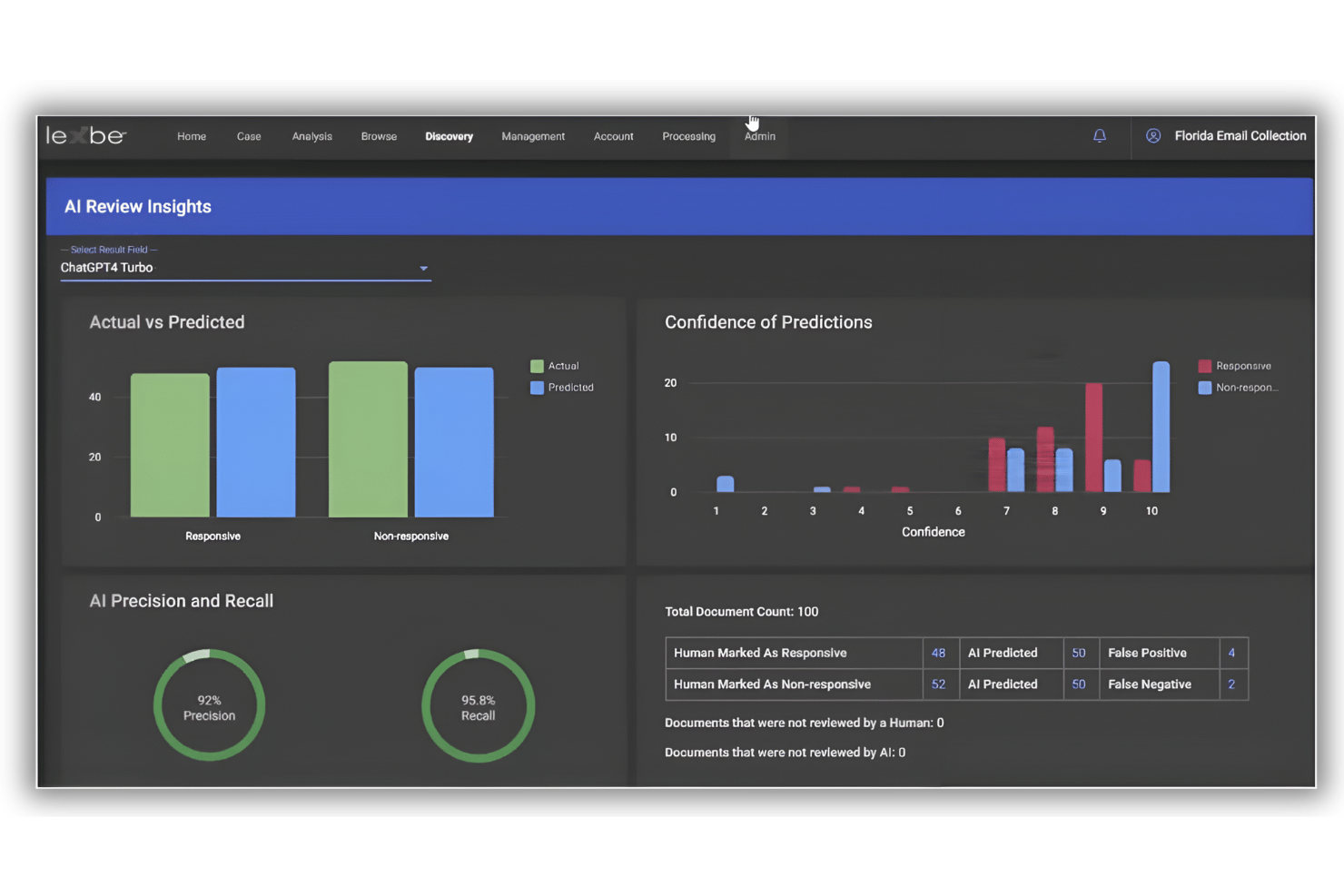Open the Processing menu

[x=688, y=137]
